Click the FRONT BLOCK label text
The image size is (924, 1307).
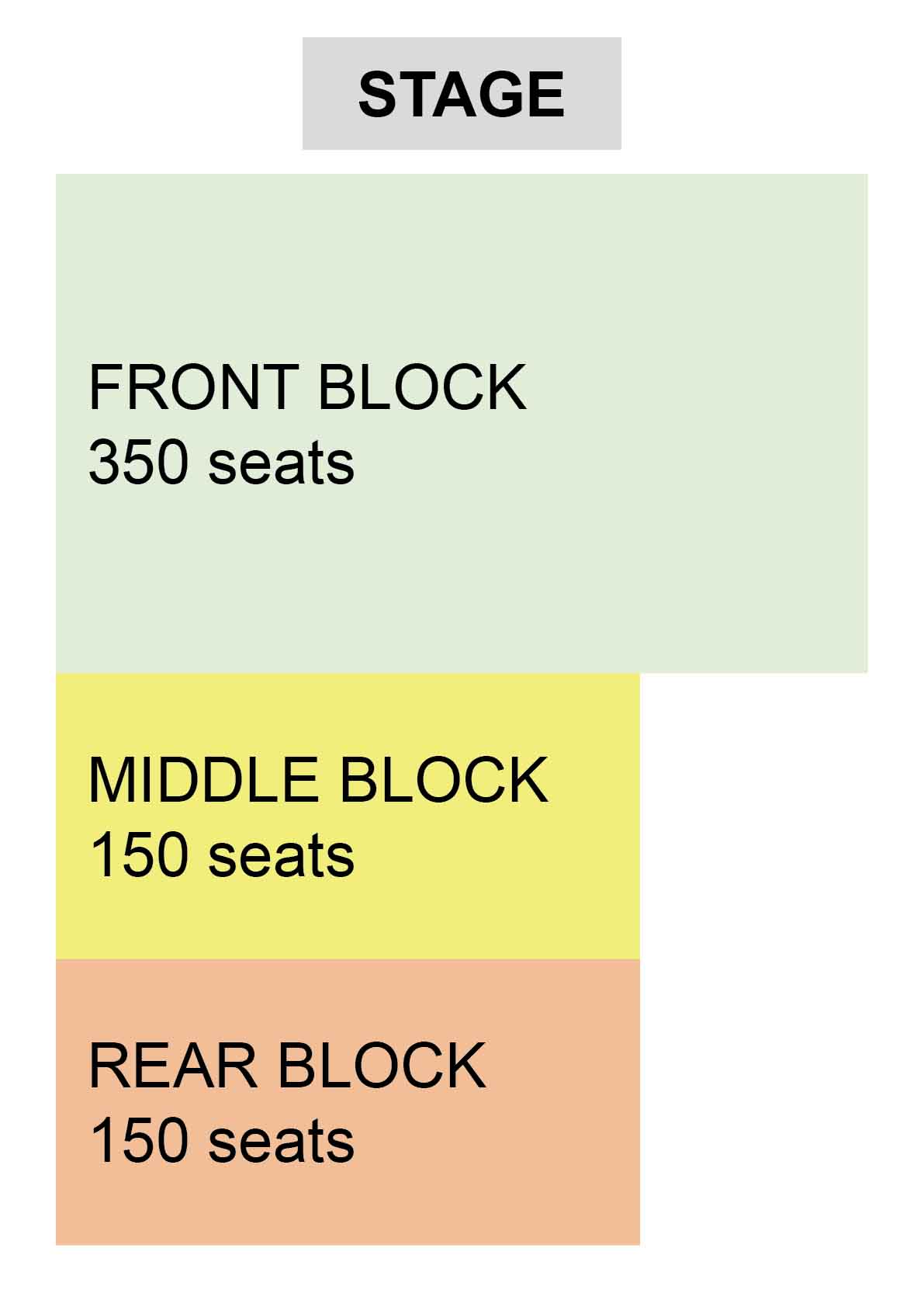(307, 387)
